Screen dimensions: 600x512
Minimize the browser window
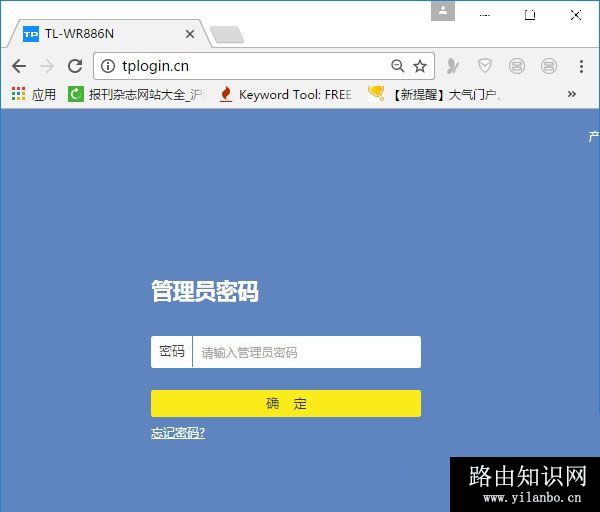[x=484, y=15]
